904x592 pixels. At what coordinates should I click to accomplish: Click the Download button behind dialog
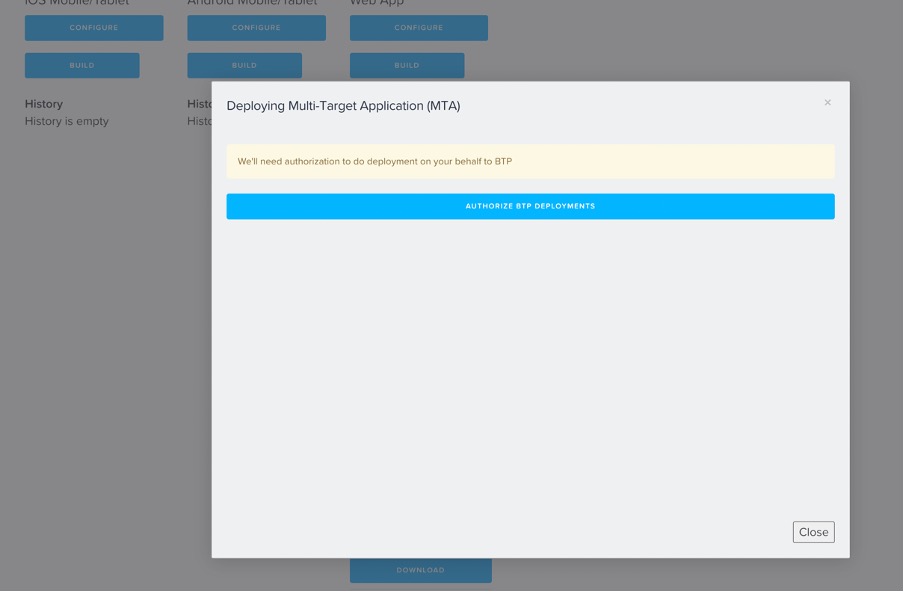point(421,570)
